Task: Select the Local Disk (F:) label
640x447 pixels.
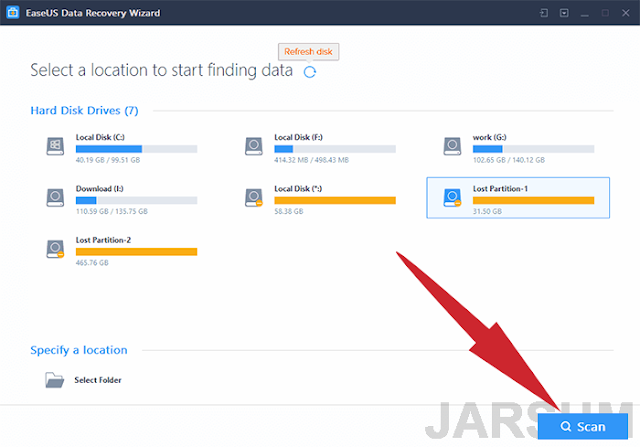Action: tap(298, 137)
